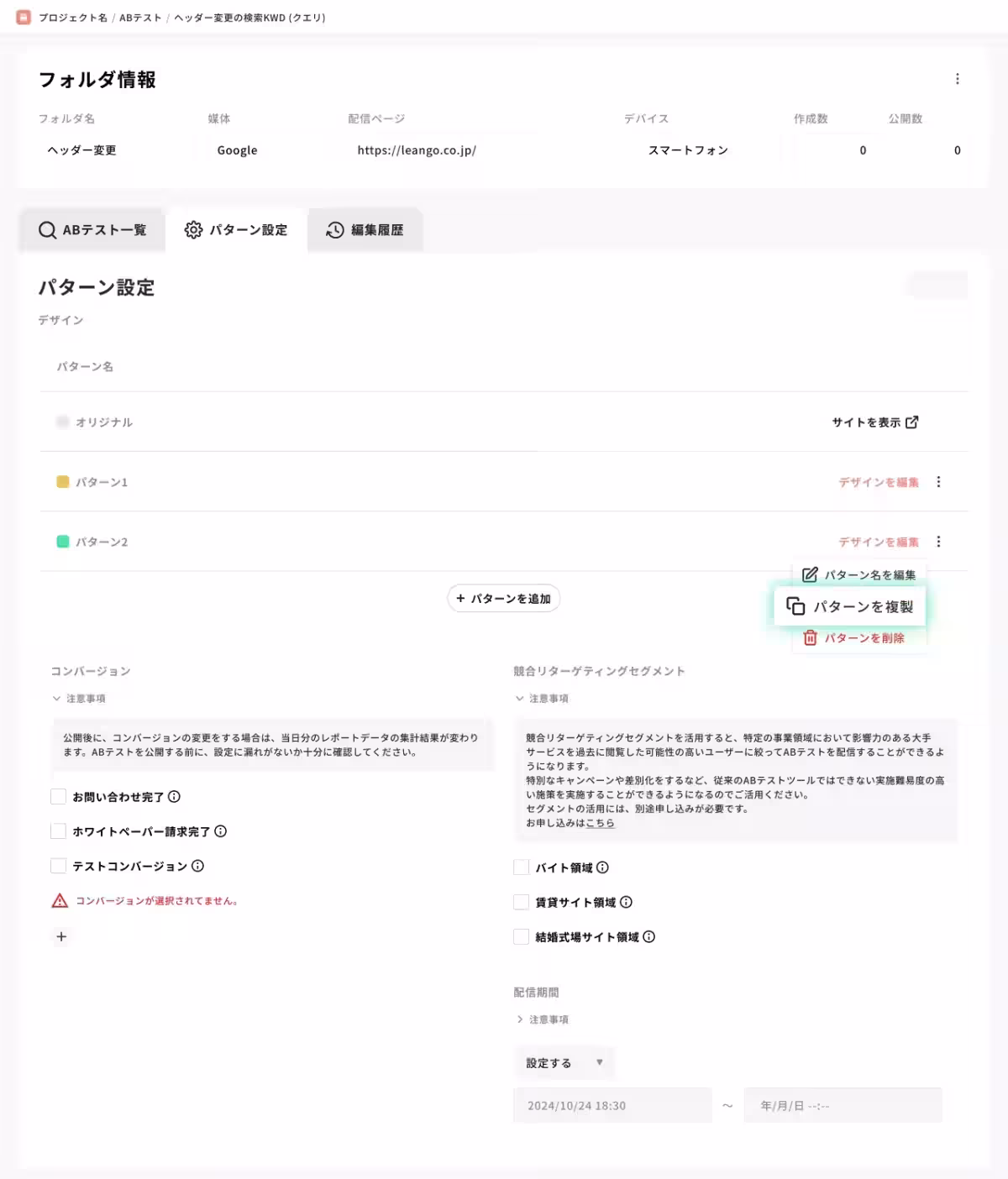
Task: Expand the 注意事項 under 配信期間
Action: pyautogui.click(x=543, y=1019)
